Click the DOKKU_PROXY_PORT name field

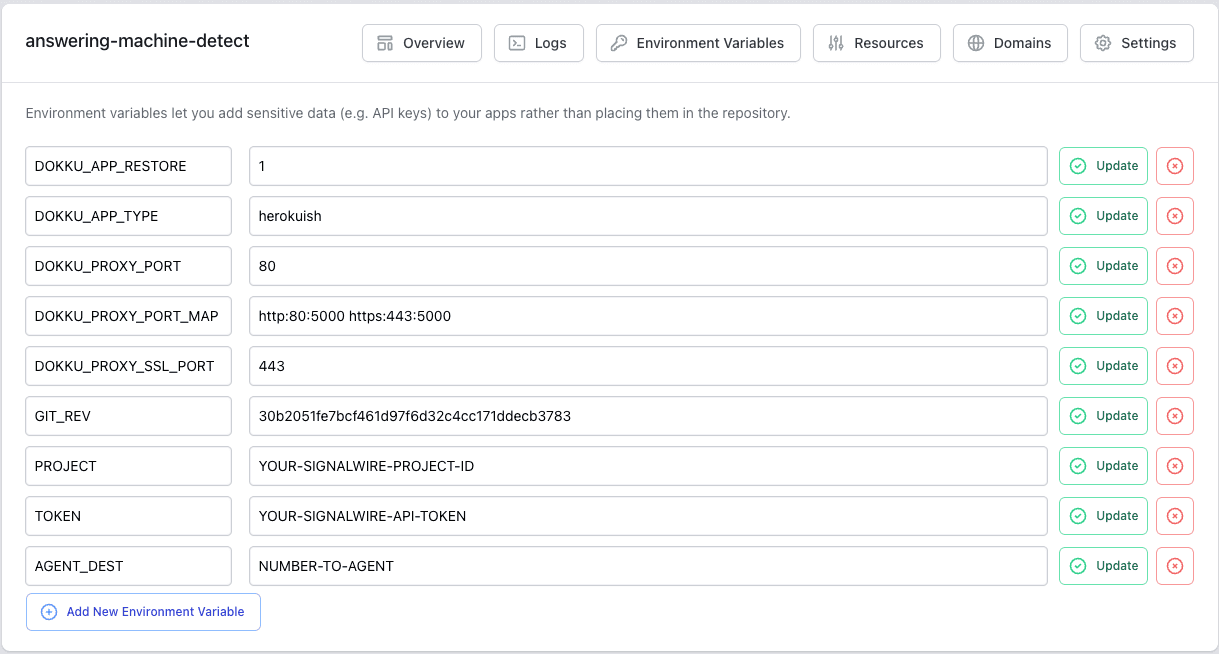[128, 266]
